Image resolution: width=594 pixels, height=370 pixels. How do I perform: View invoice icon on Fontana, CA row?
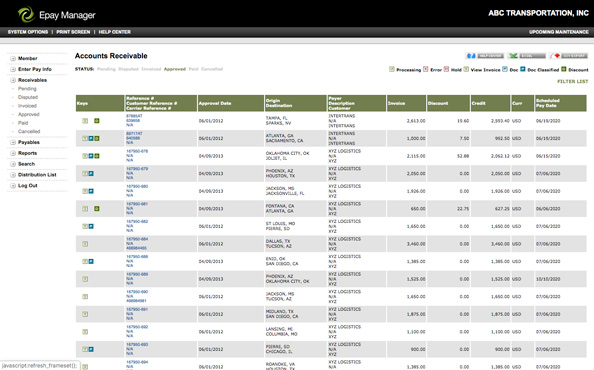tap(85, 209)
